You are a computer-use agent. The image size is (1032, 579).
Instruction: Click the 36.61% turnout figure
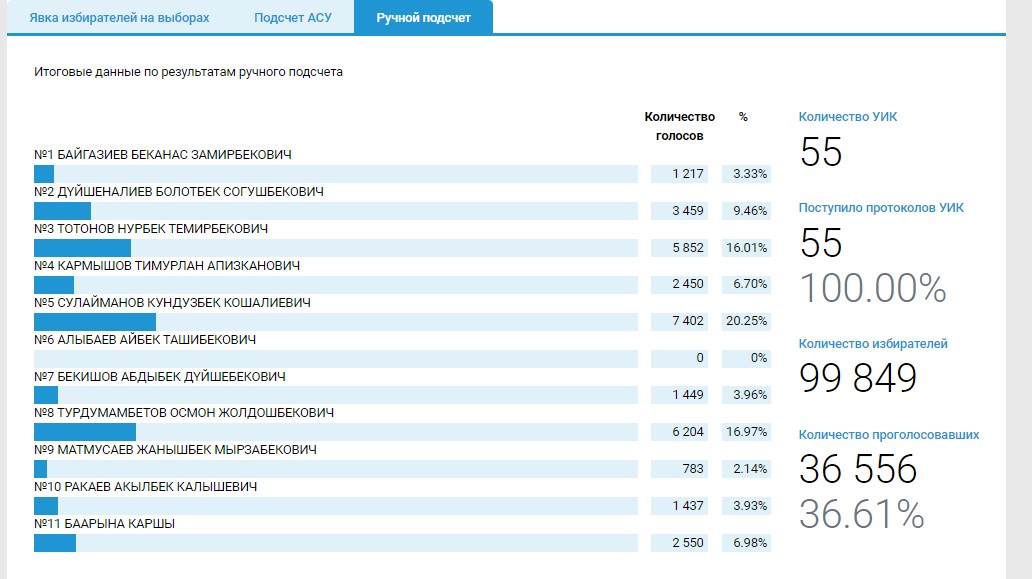tap(861, 513)
